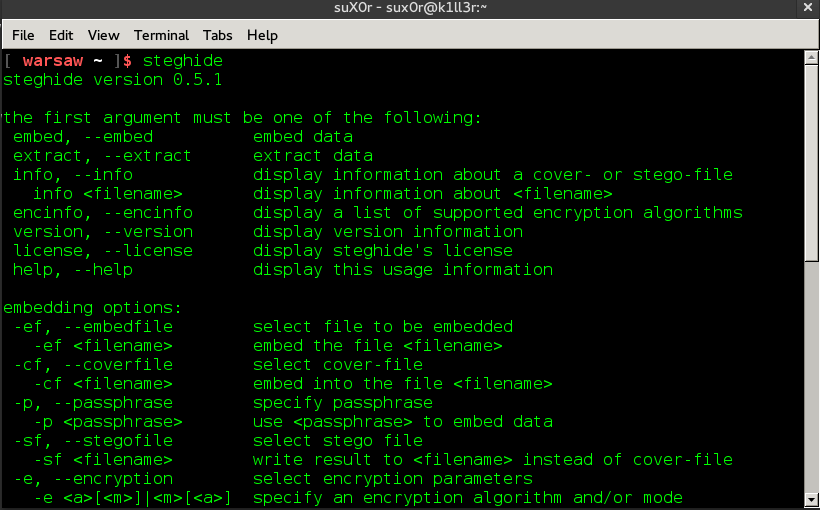This screenshot has height=510, width=820.
Task: Click the vertical scrollbar thumb
Action: (x=811, y=163)
